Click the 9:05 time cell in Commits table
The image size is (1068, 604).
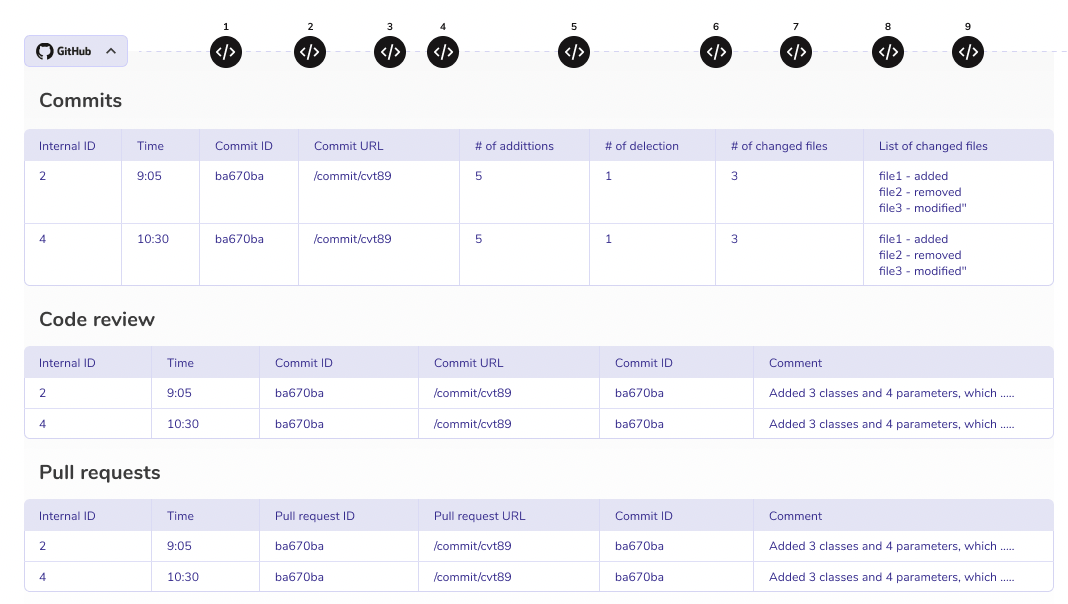[149, 176]
